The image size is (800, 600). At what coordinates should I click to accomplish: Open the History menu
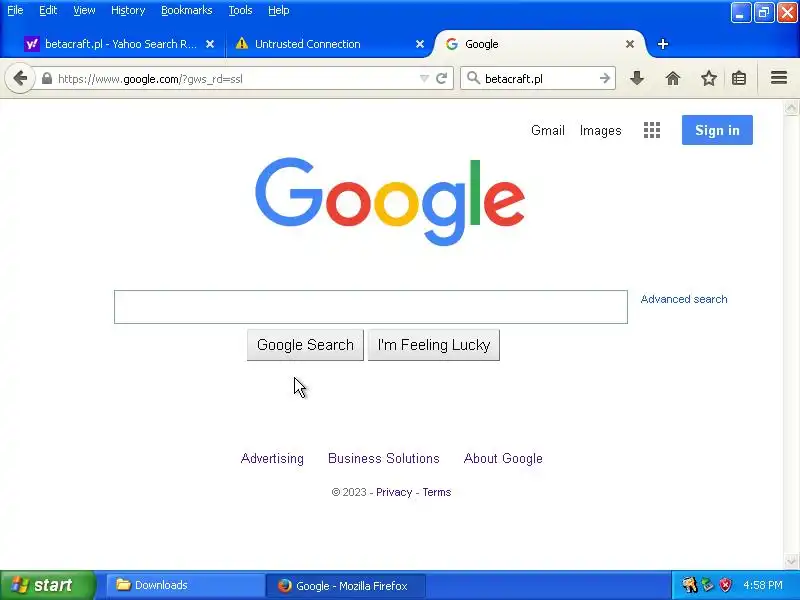(128, 10)
